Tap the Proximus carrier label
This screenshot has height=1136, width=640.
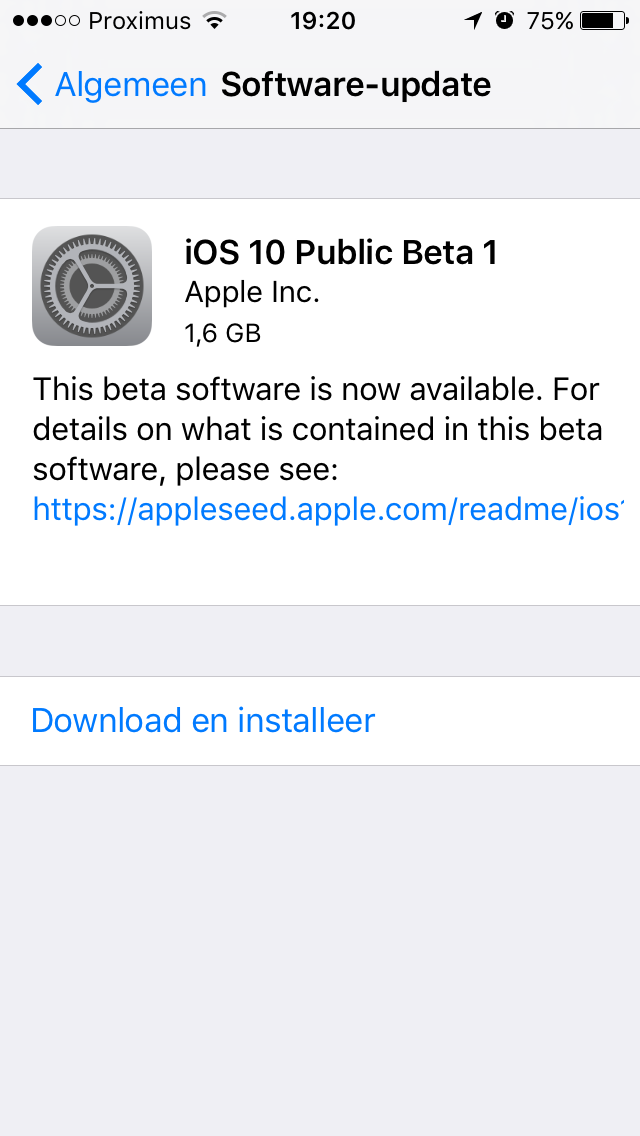[141, 21]
